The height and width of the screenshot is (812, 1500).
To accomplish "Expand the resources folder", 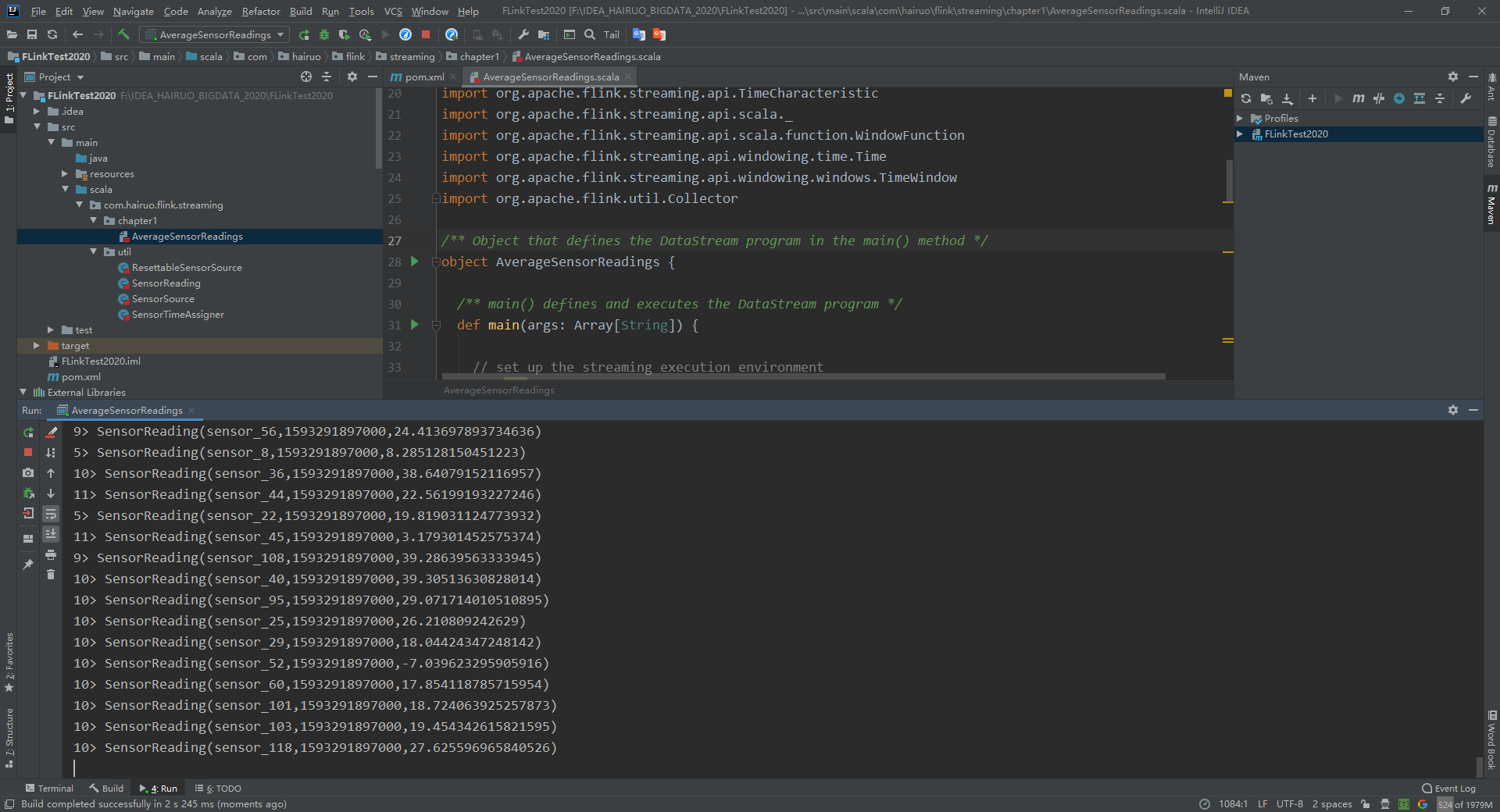I will 66,174.
